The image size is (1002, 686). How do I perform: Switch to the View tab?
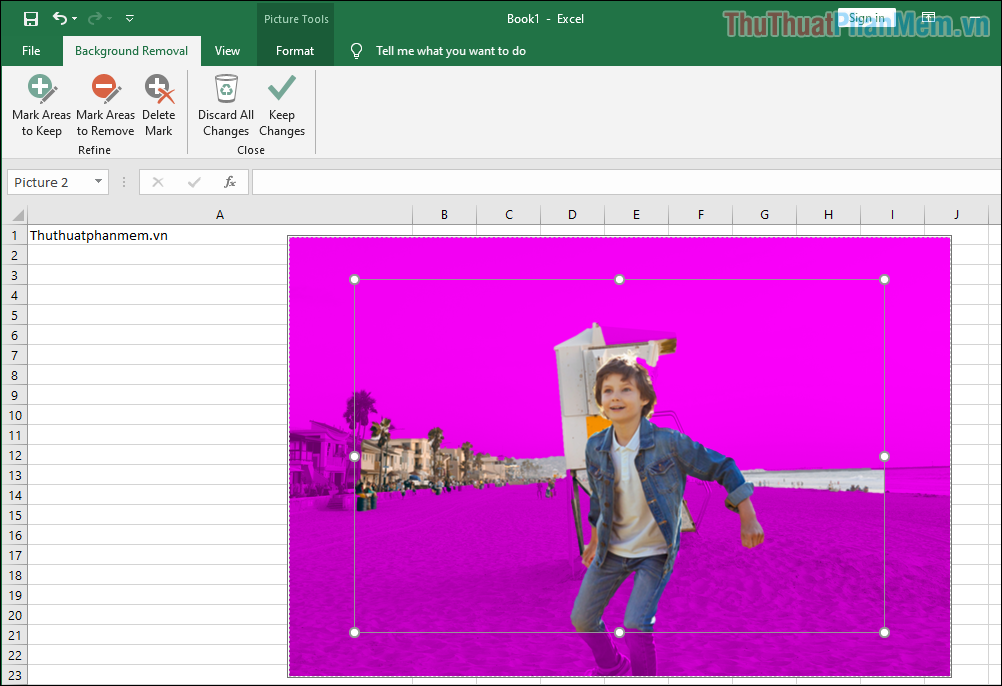coord(227,50)
